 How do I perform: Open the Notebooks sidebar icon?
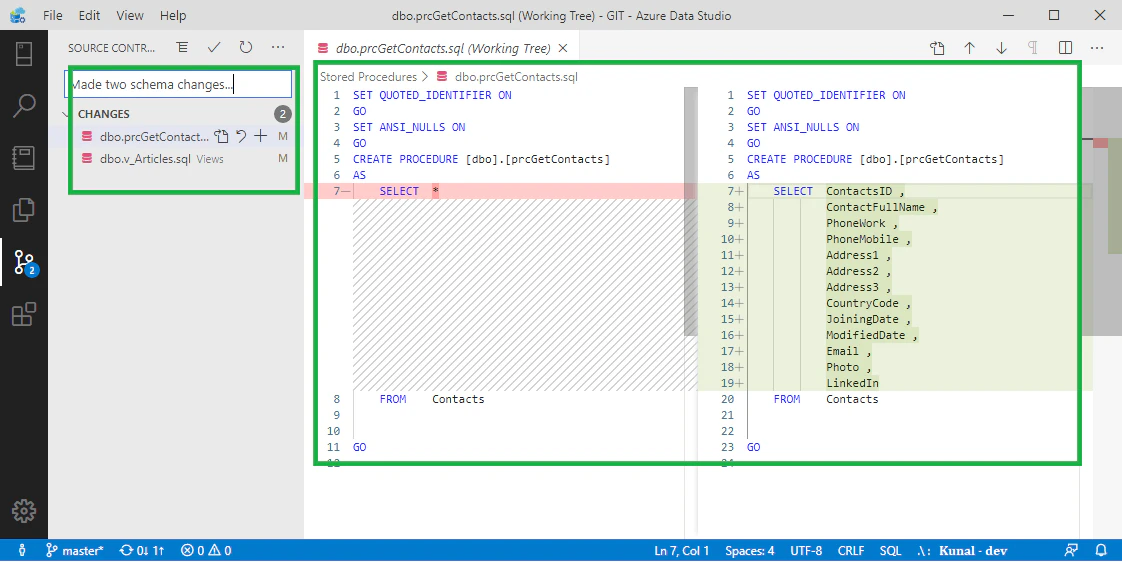(24, 158)
